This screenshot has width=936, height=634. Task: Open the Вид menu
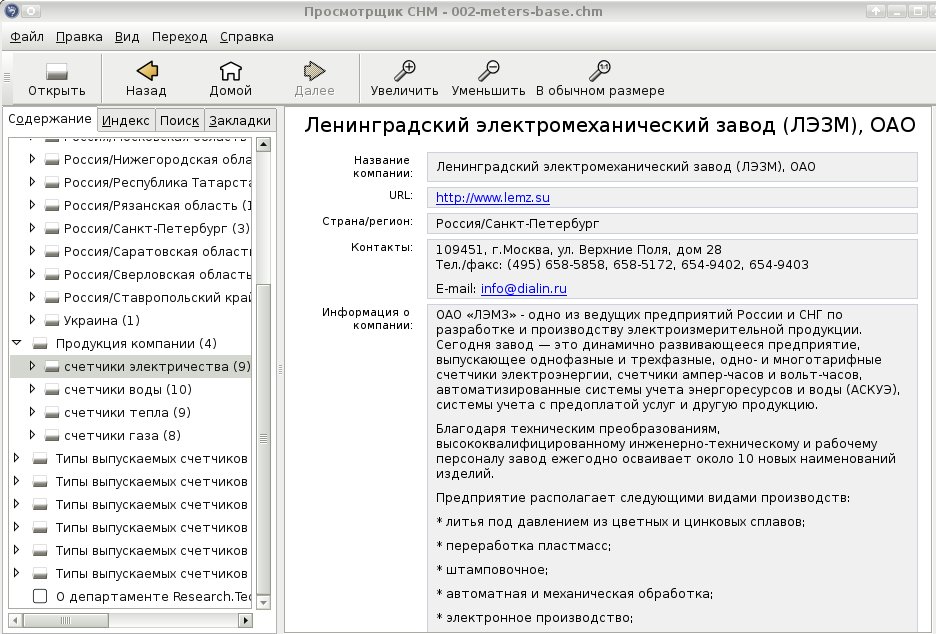127,37
